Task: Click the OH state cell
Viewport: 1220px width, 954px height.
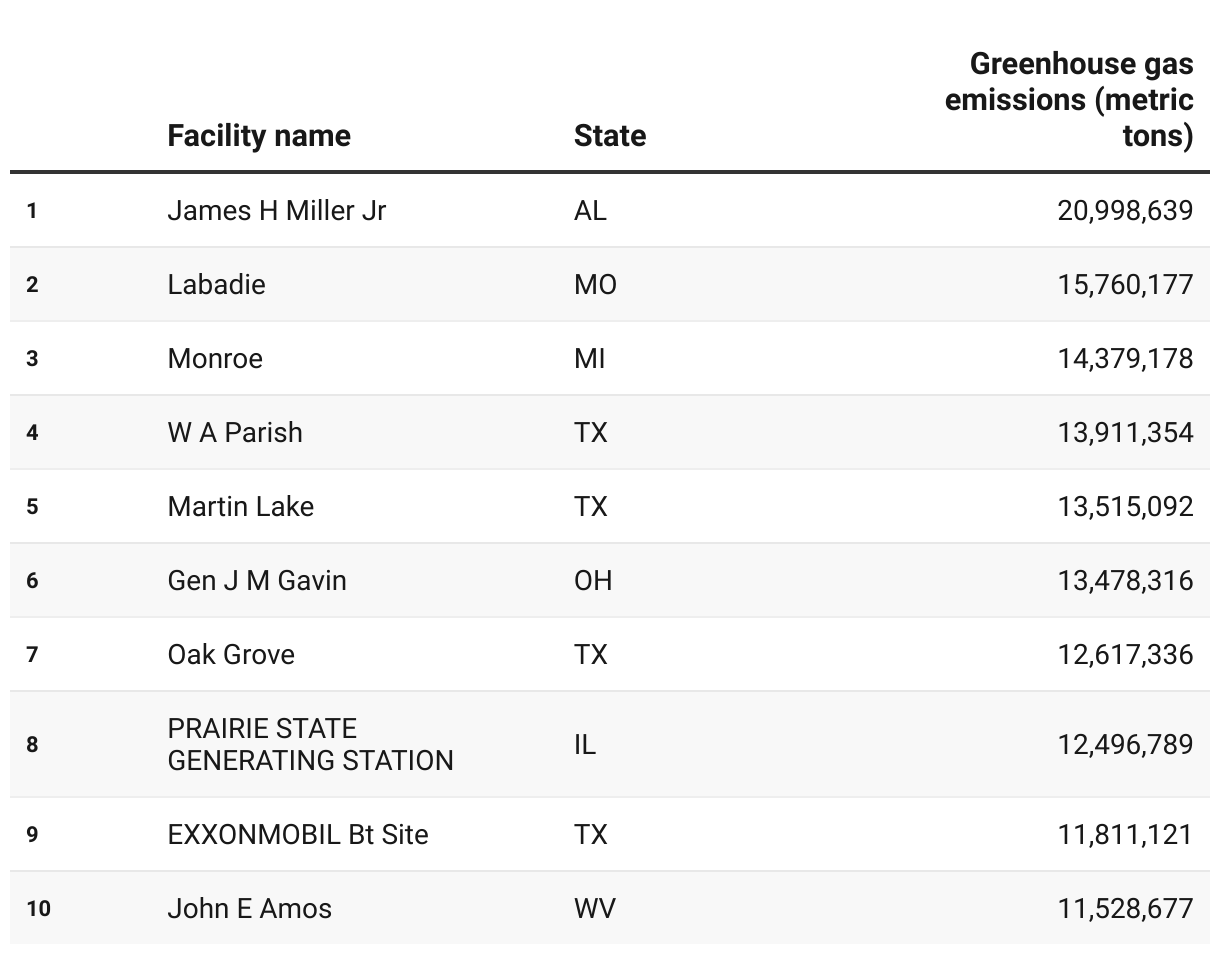Action: click(593, 581)
